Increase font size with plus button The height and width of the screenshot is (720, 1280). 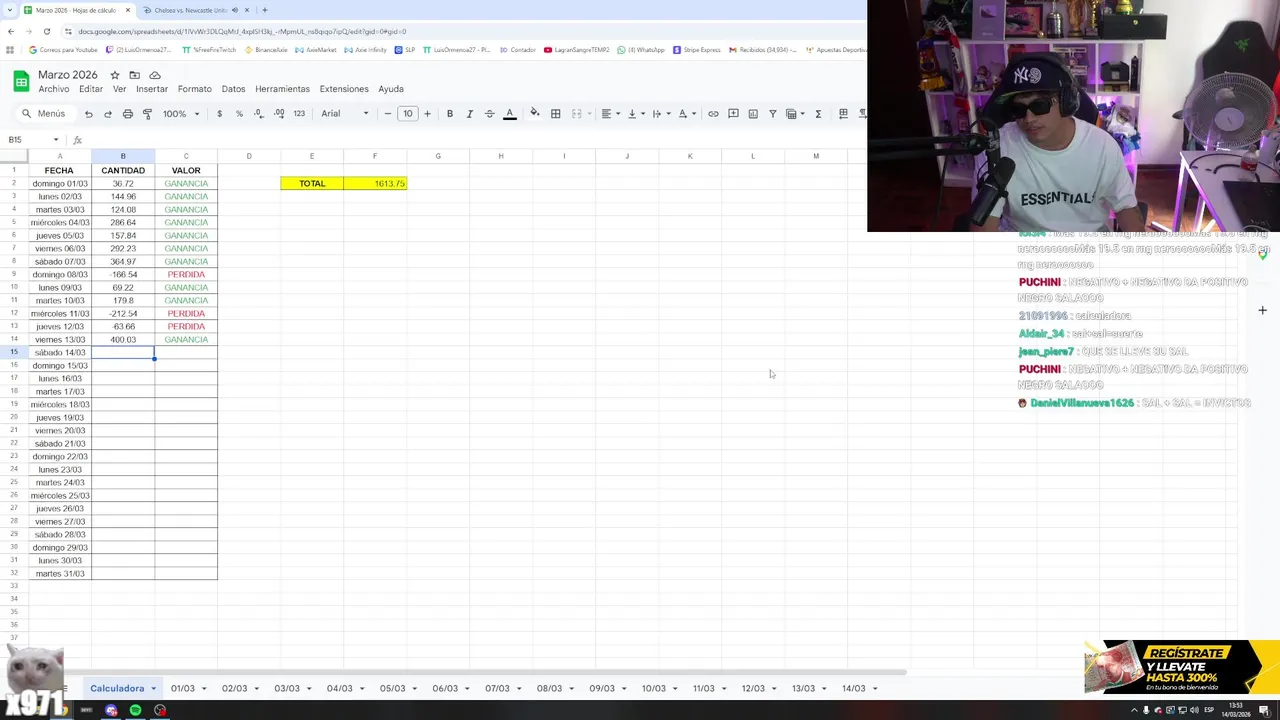[x=427, y=114]
